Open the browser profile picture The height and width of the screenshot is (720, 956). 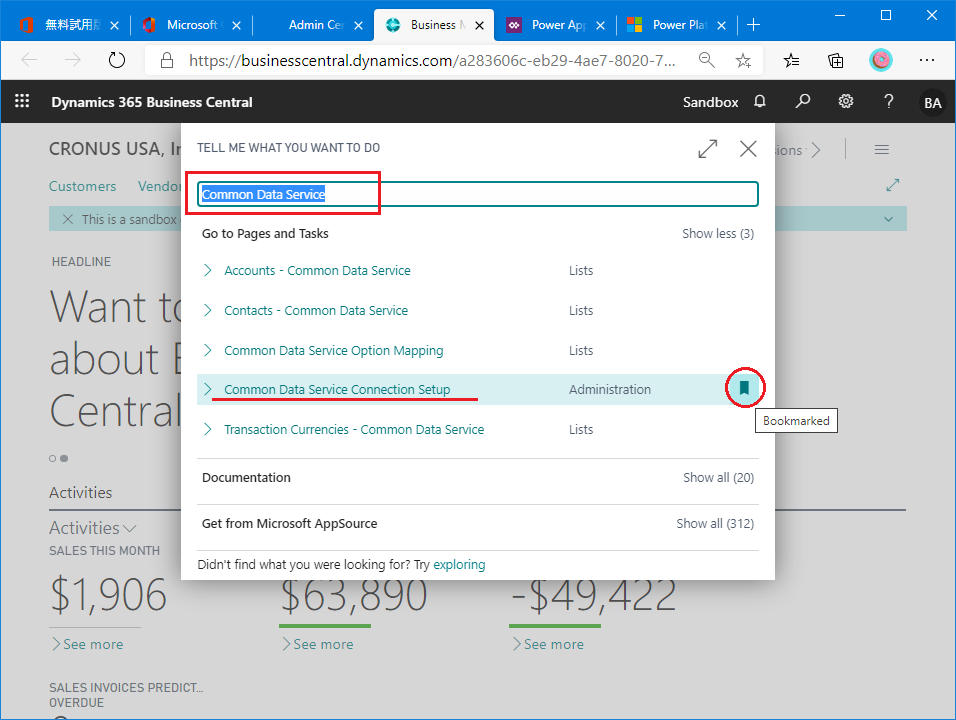(x=880, y=60)
